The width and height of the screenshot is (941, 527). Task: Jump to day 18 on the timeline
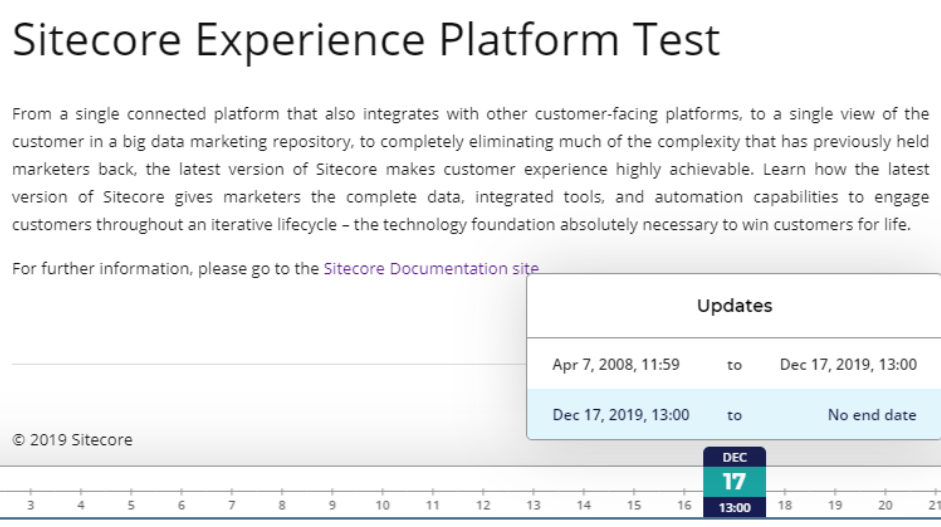pos(785,505)
